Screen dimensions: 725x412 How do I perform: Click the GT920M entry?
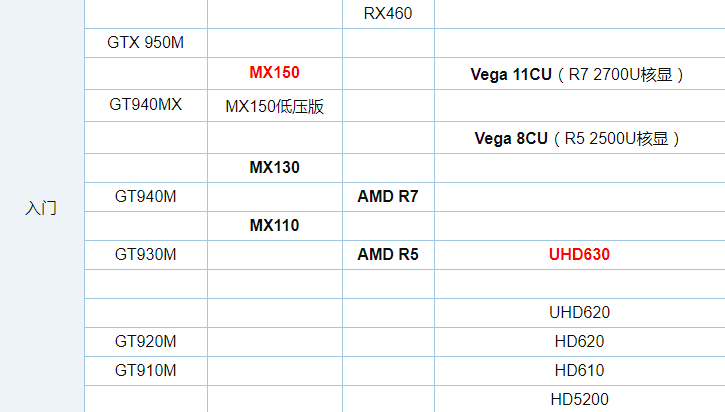(145, 342)
